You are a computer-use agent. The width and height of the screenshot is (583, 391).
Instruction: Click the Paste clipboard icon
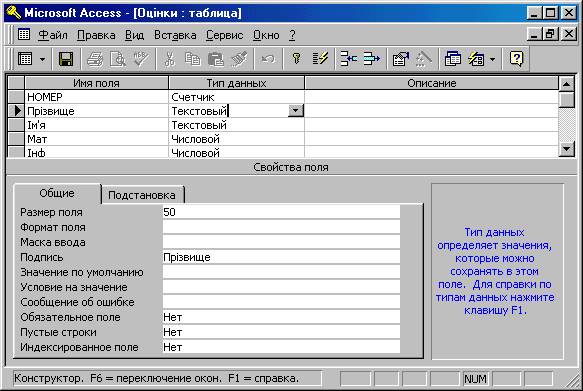click(x=216, y=59)
